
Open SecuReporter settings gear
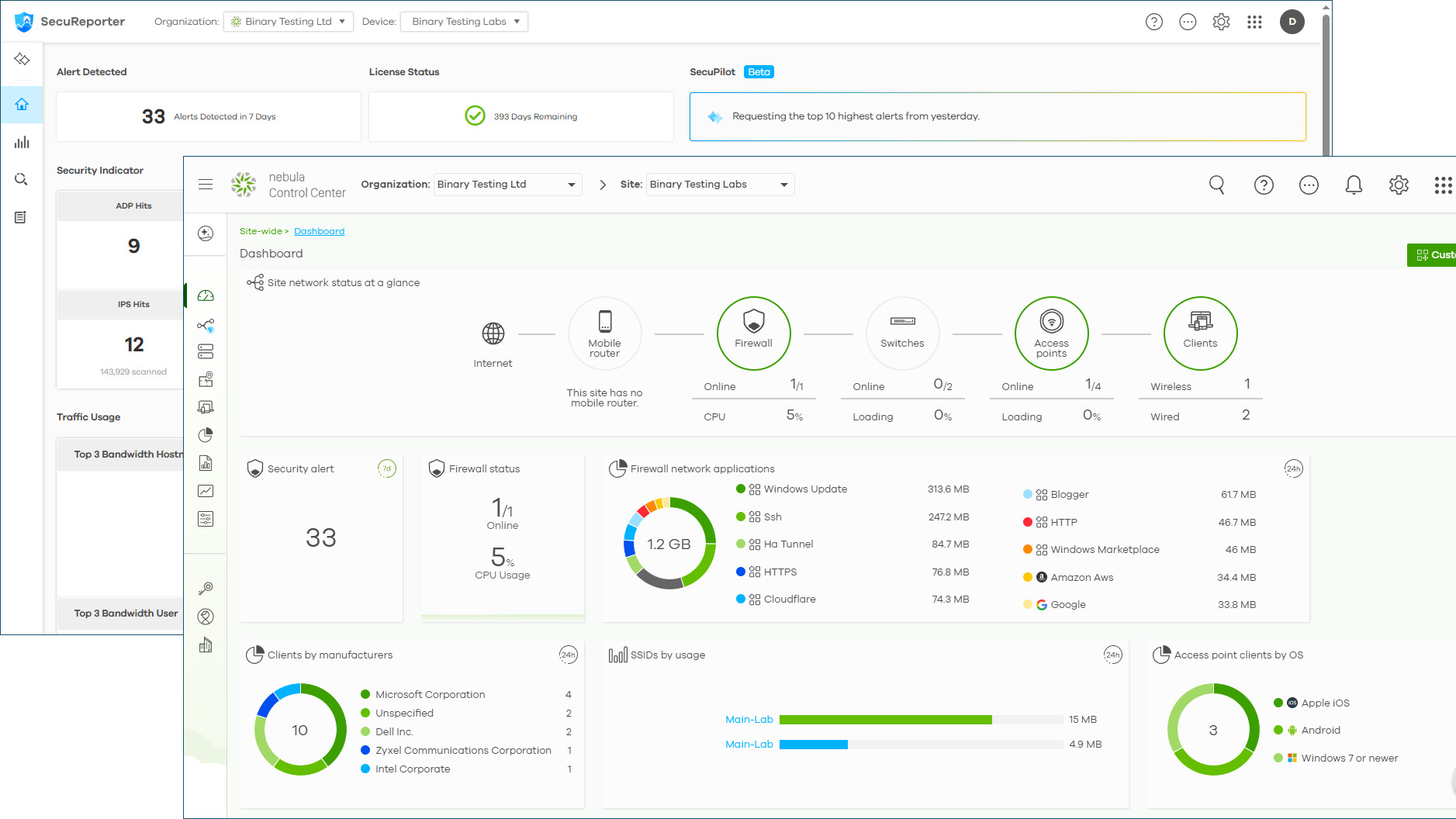click(1221, 22)
